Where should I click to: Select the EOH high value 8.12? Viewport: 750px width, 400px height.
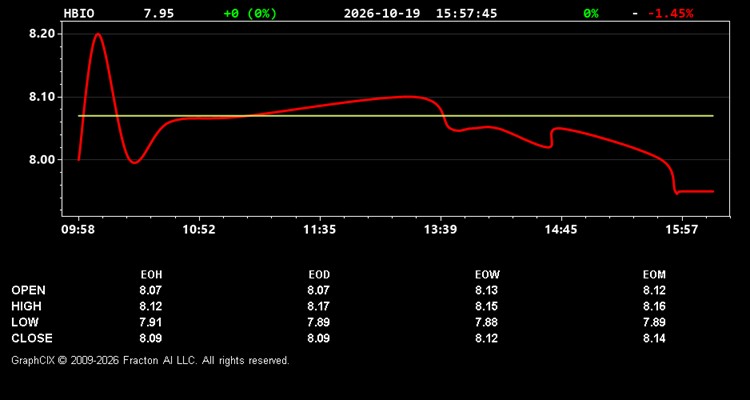[151, 306]
